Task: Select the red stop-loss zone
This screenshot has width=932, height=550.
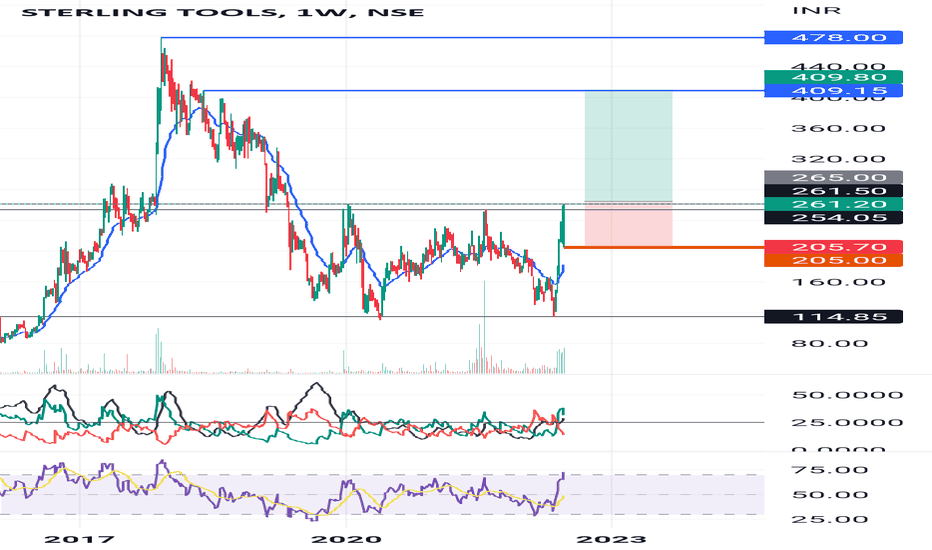Action: 629,224
